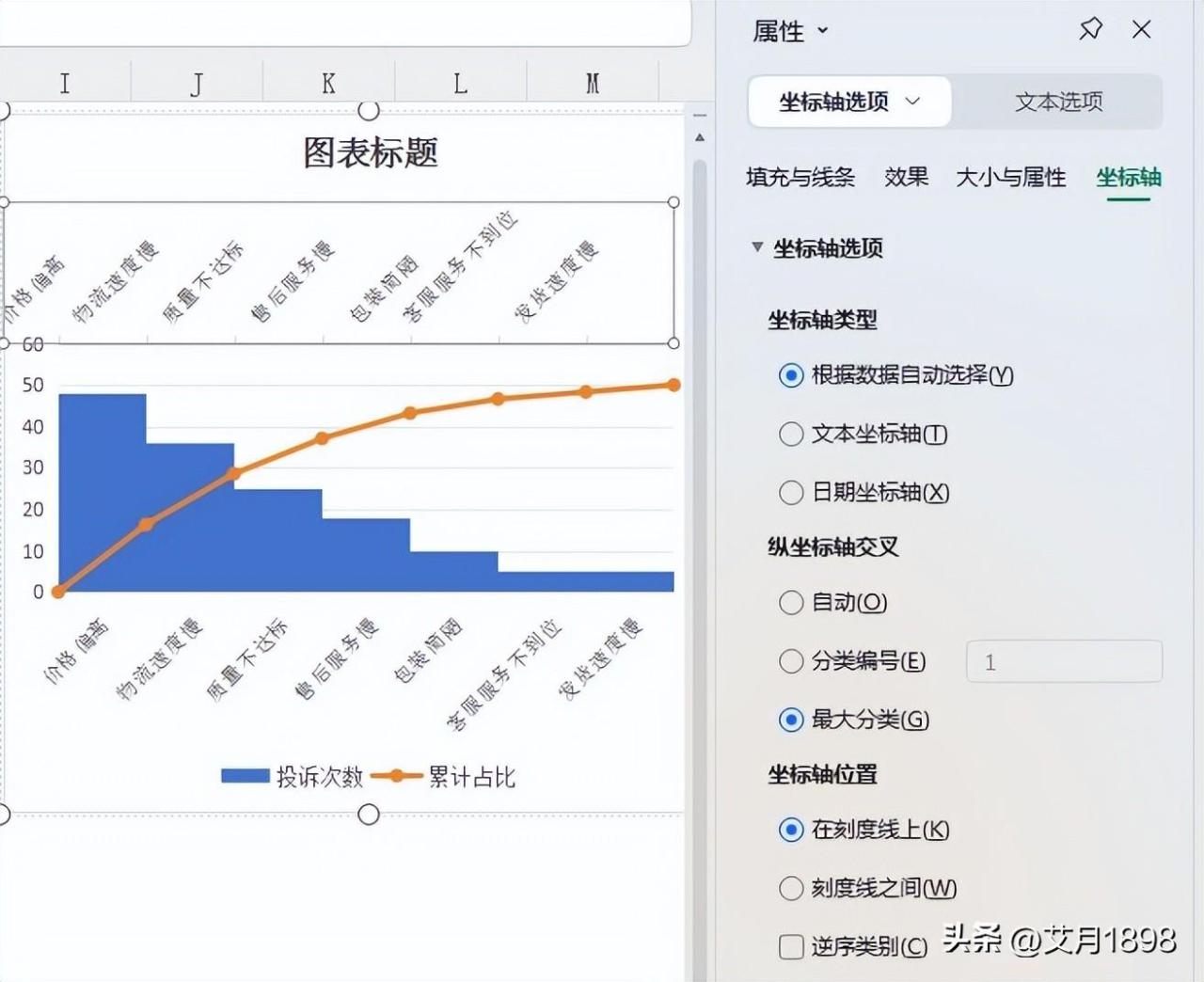
Task: Select the 坐标轴 tab
Action: (x=1129, y=177)
